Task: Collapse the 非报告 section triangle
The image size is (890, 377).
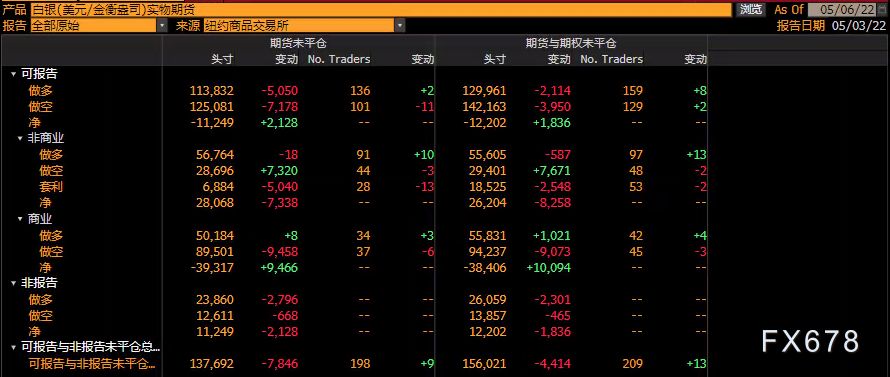Action: [13, 283]
